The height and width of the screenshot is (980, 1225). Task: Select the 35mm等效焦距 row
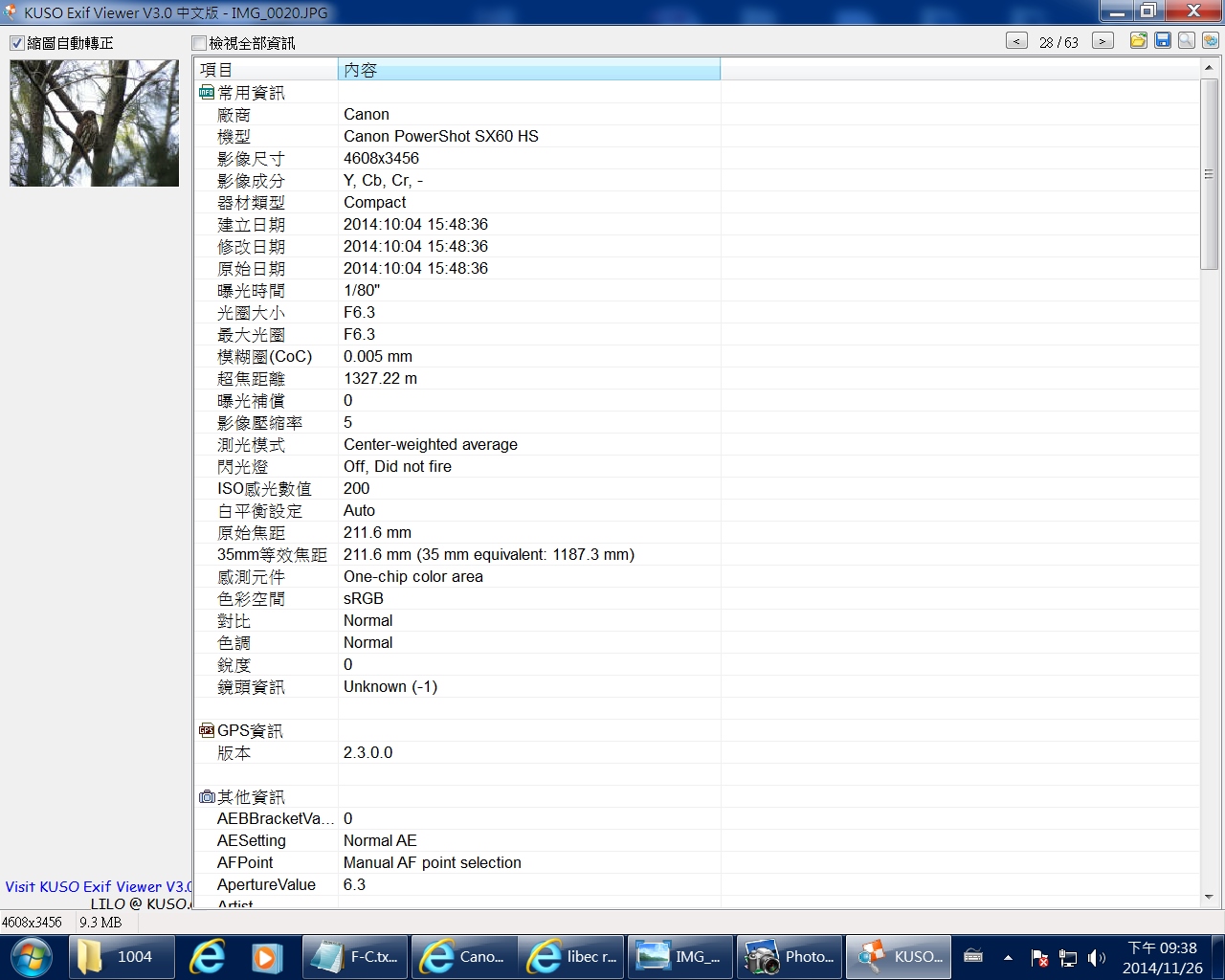(697, 555)
